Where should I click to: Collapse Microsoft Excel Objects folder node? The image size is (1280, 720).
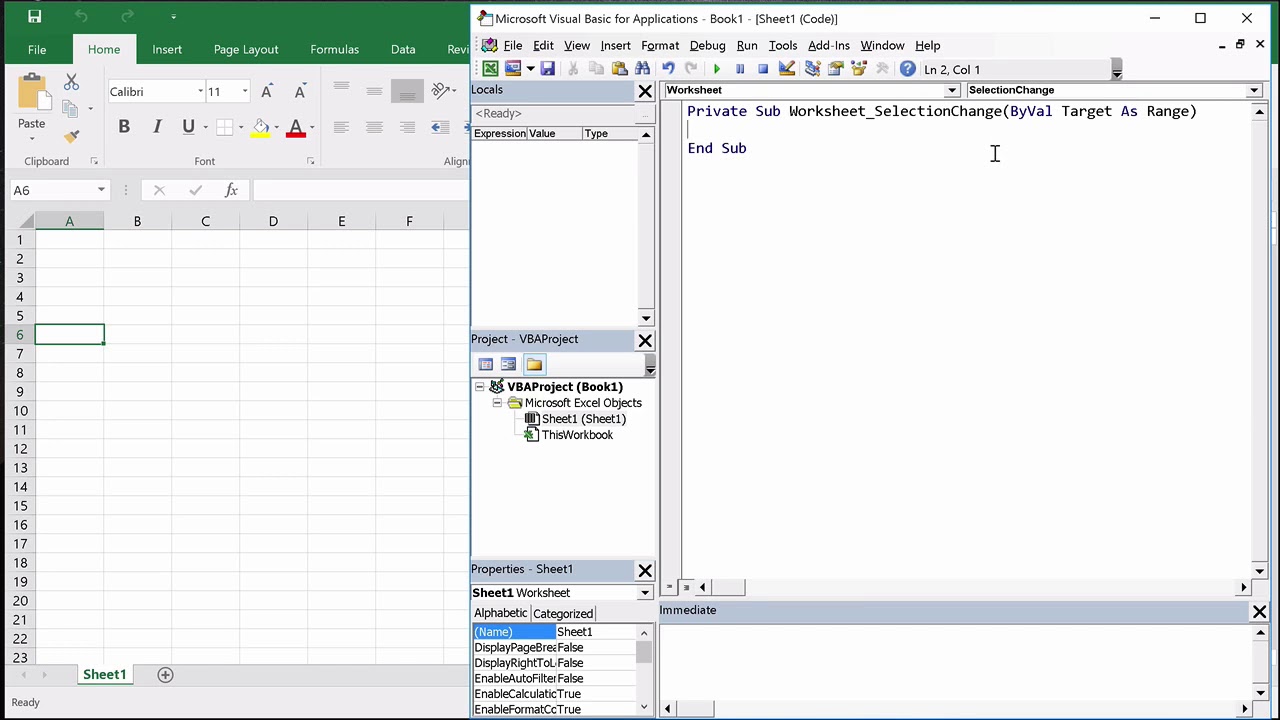tap(497, 403)
